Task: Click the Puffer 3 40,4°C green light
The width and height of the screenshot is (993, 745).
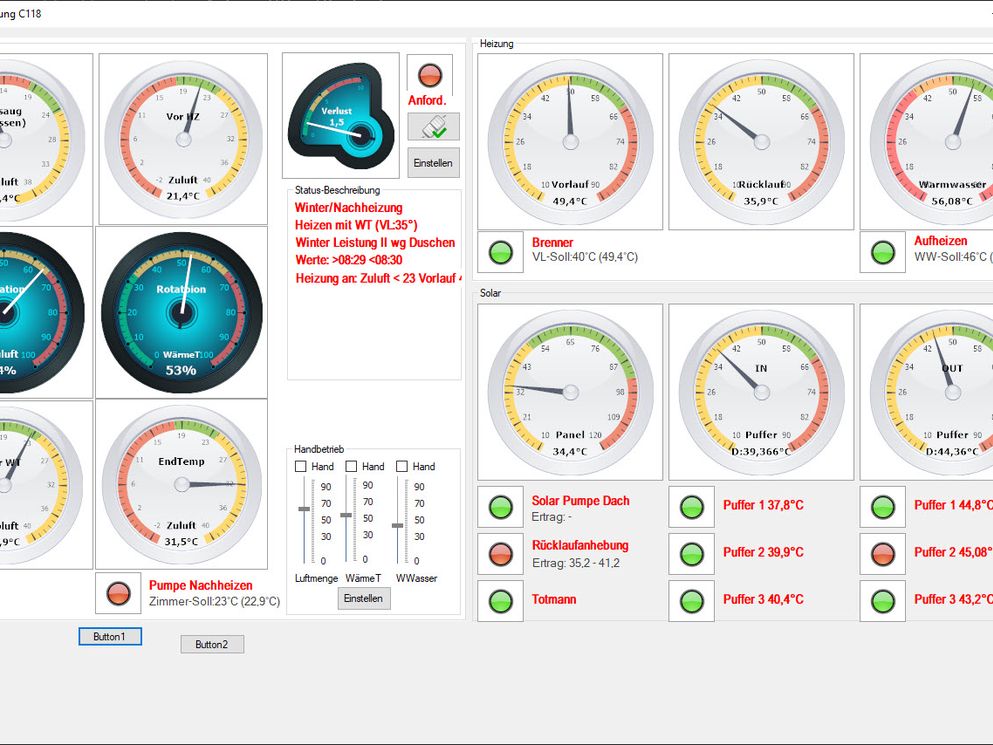Action: coord(692,601)
